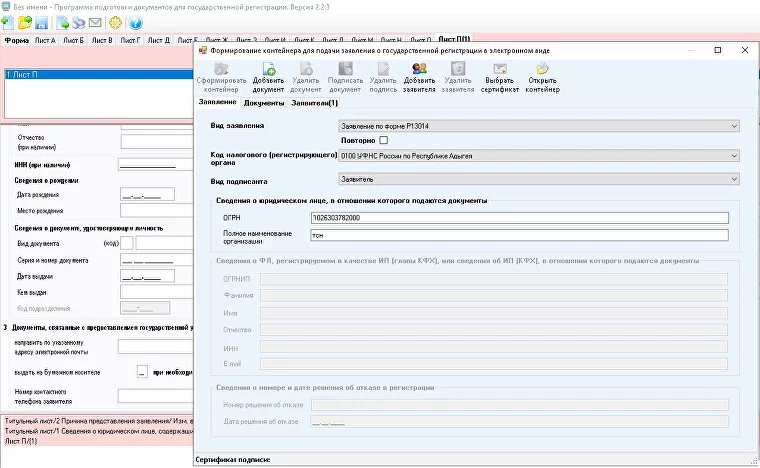Toggle выдать на бумажном носителе checkbox
The width and height of the screenshot is (760, 468).
point(142,372)
